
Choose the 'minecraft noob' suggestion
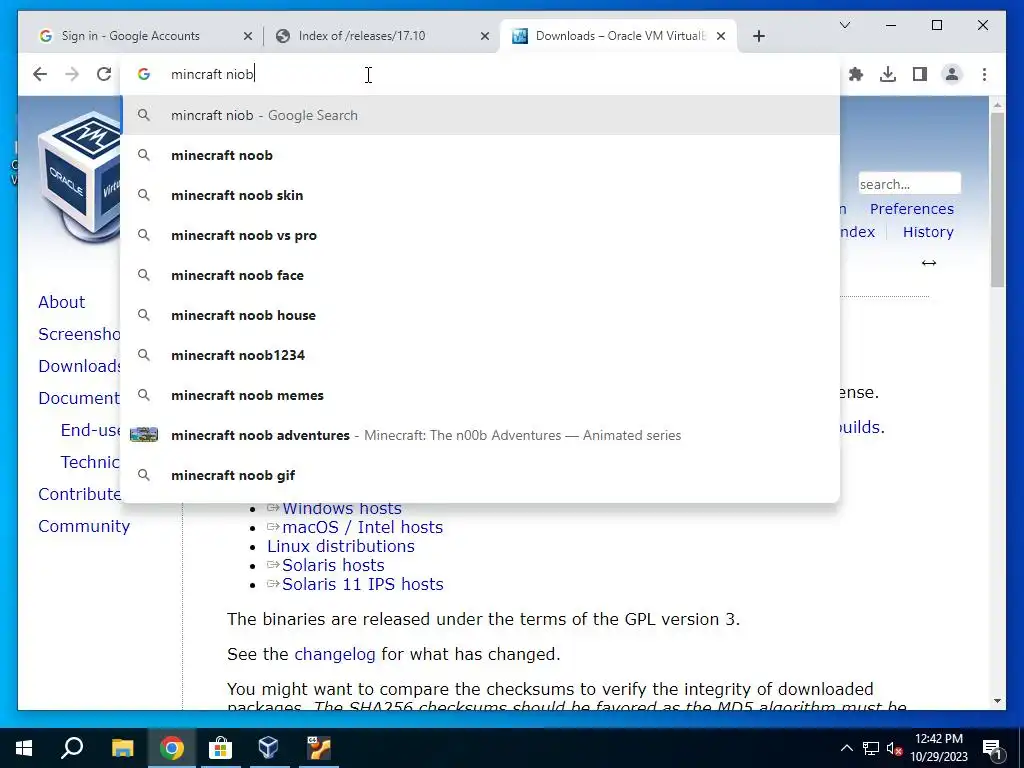tap(480, 155)
